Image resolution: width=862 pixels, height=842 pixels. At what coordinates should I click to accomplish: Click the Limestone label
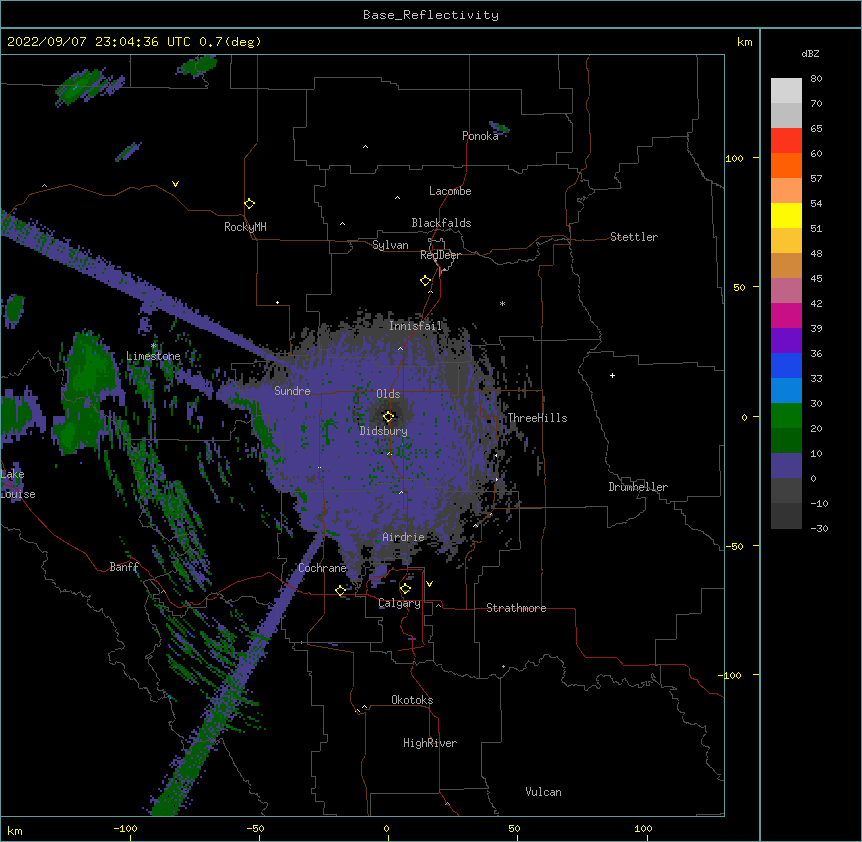tap(153, 356)
